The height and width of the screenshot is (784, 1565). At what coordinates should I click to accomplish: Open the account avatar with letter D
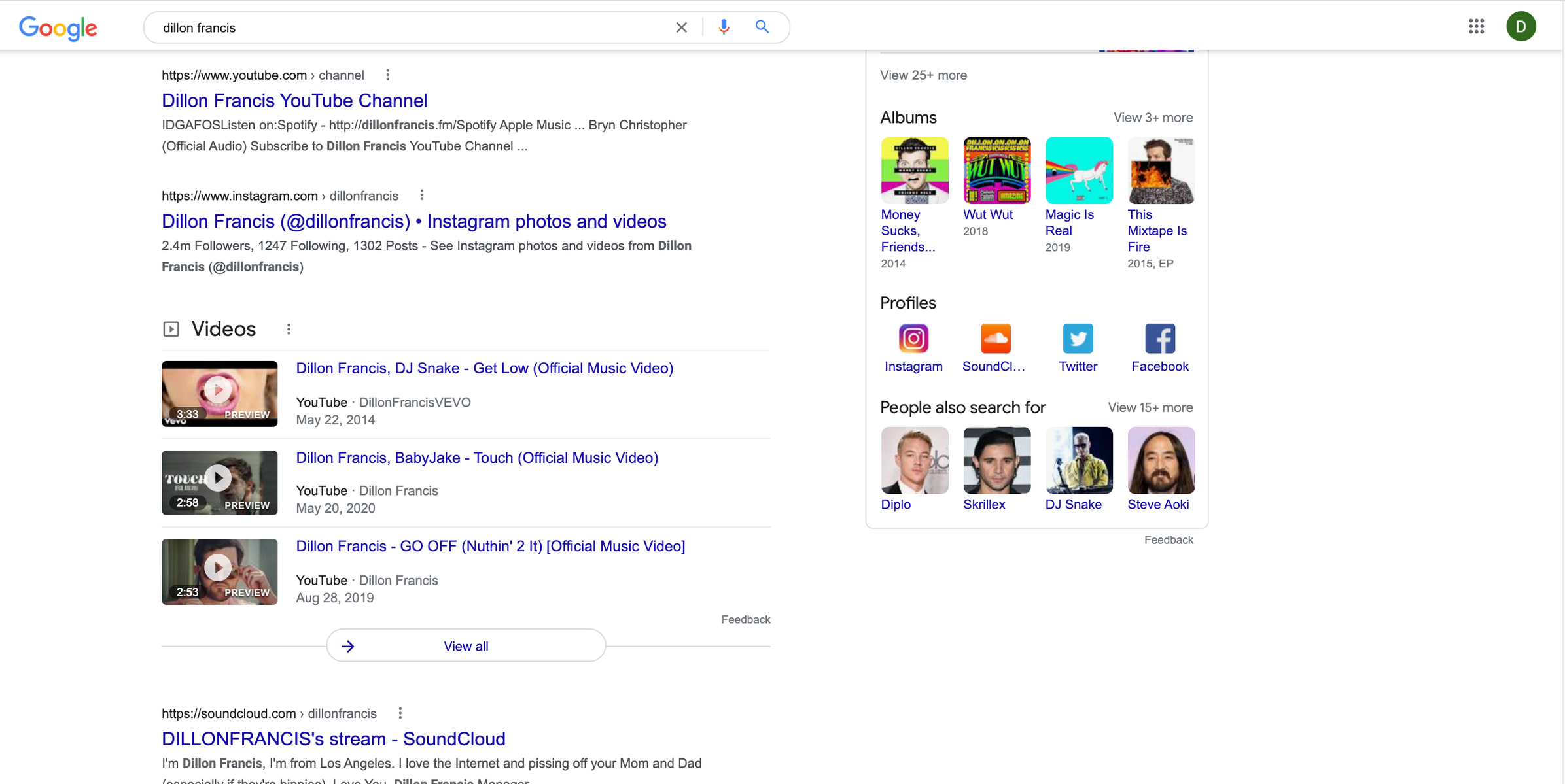click(x=1521, y=26)
